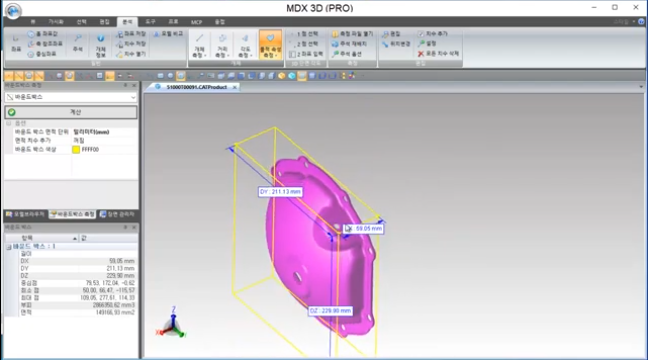Screen dimensions: 648x360
Task: Click the yellow FFFF00 color swatch
Action: 76,150
